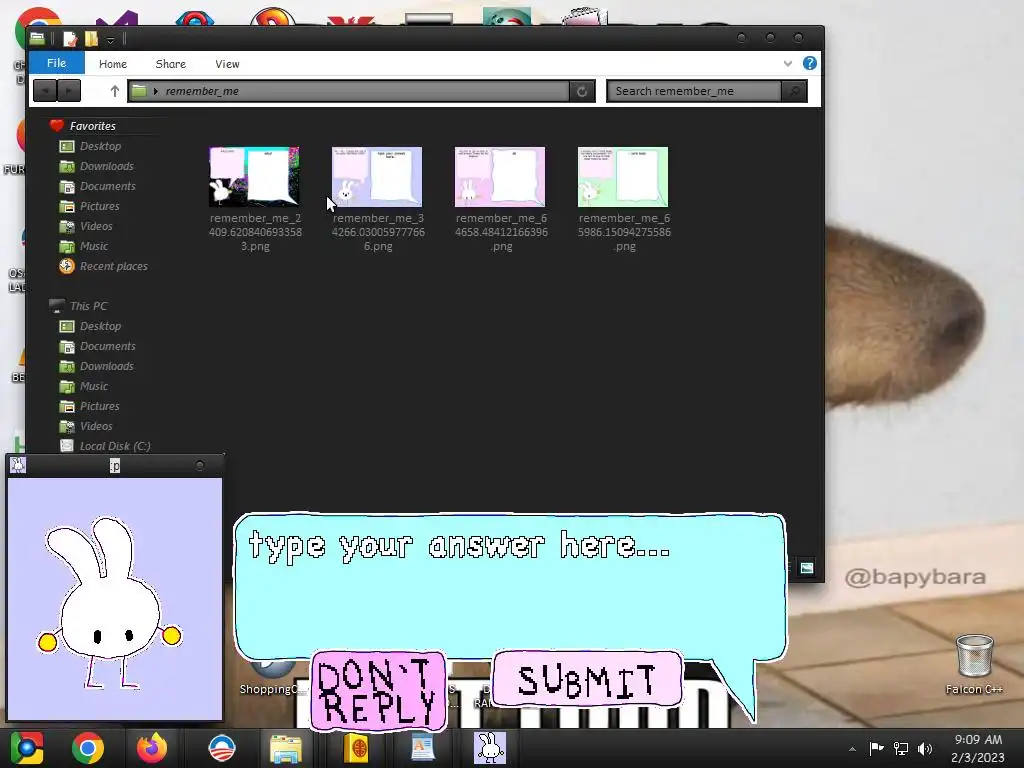Switch to the Share ribbon tab
Image resolution: width=1024 pixels, height=768 pixels.
pos(170,64)
